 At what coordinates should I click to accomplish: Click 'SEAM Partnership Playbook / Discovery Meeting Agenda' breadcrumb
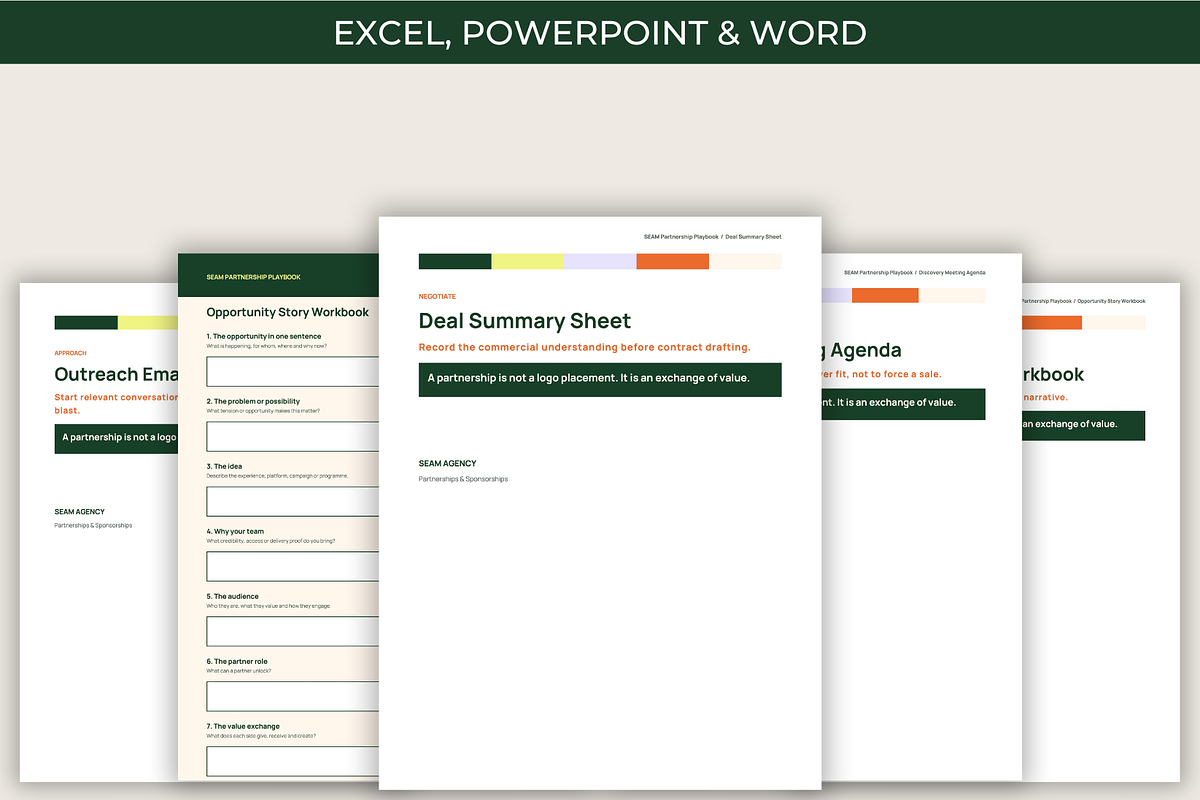[x=915, y=272]
